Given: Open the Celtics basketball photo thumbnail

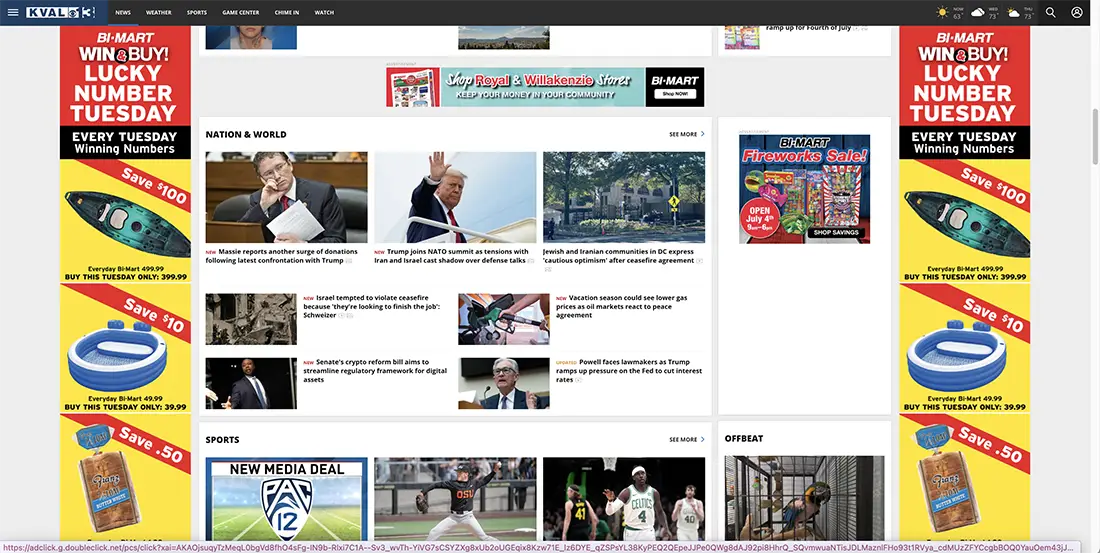Looking at the screenshot, I should tap(624, 499).
